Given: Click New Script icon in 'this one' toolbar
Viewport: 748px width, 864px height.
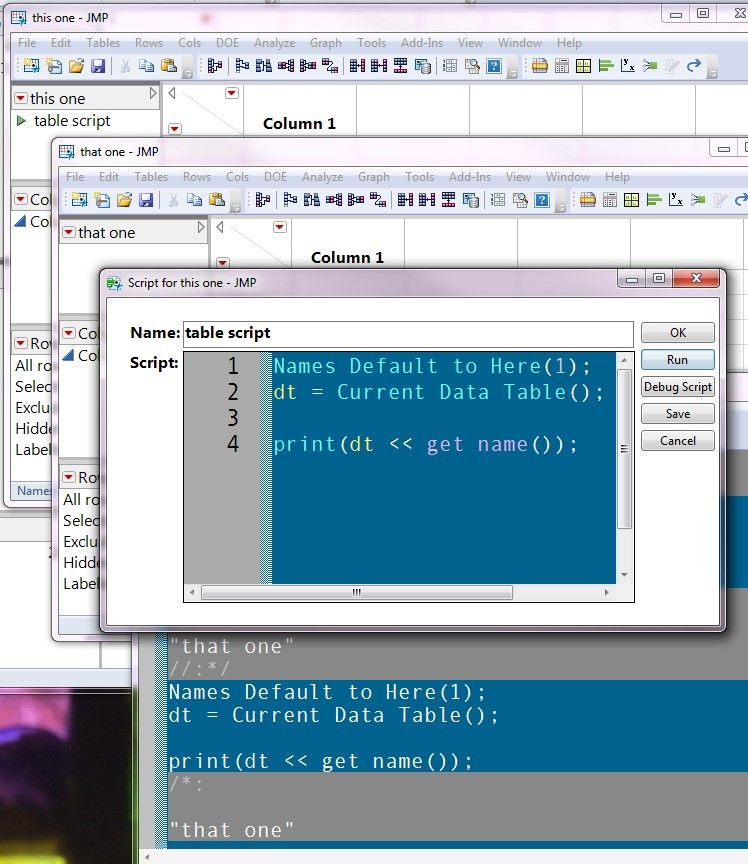Looking at the screenshot, I should point(54,66).
